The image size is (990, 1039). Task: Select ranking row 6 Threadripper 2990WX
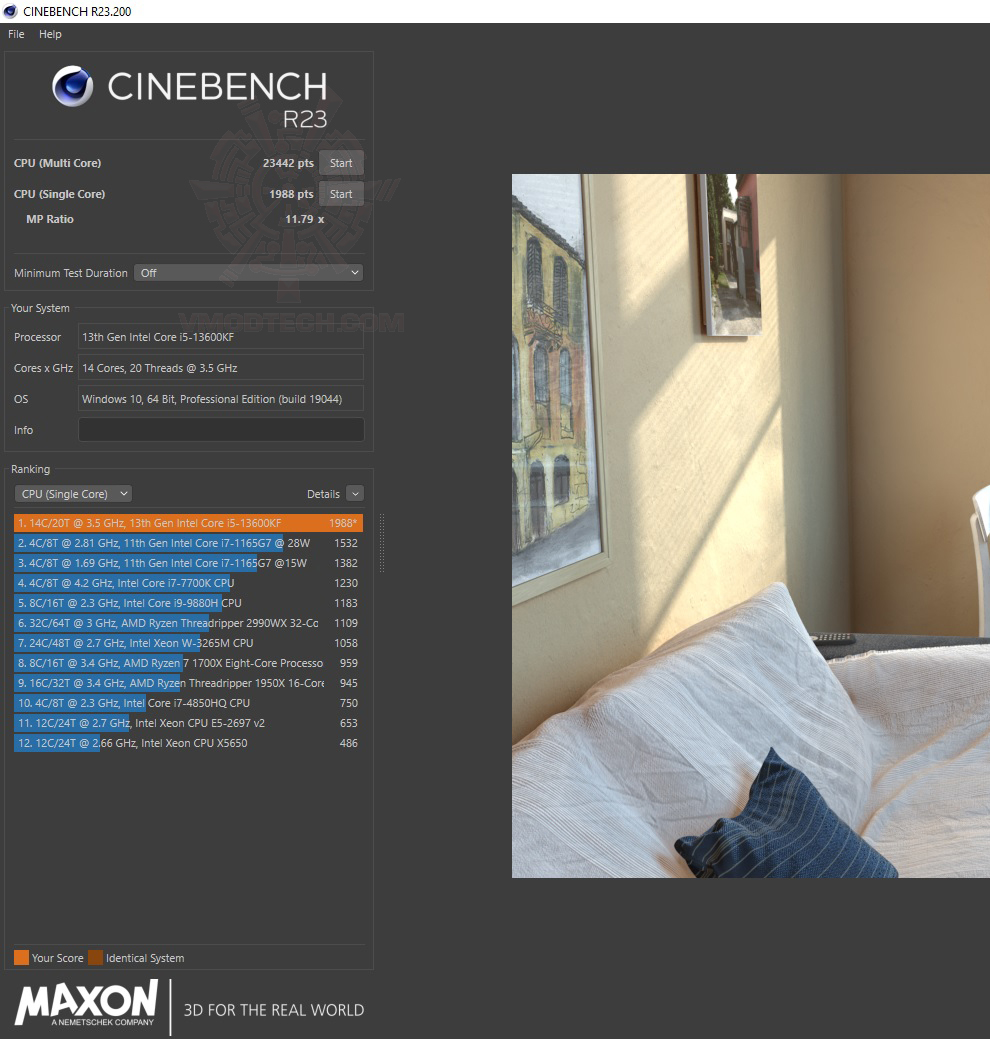[x=188, y=623]
